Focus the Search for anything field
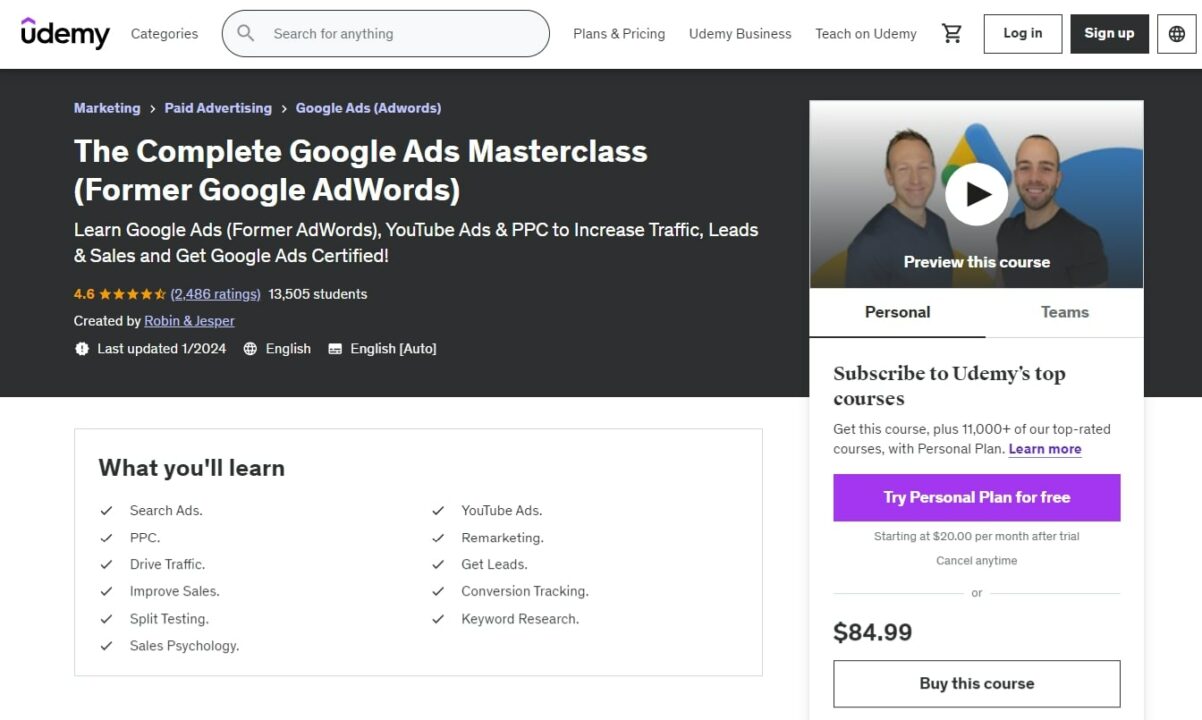Viewport: 1202px width, 720px height. (386, 33)
